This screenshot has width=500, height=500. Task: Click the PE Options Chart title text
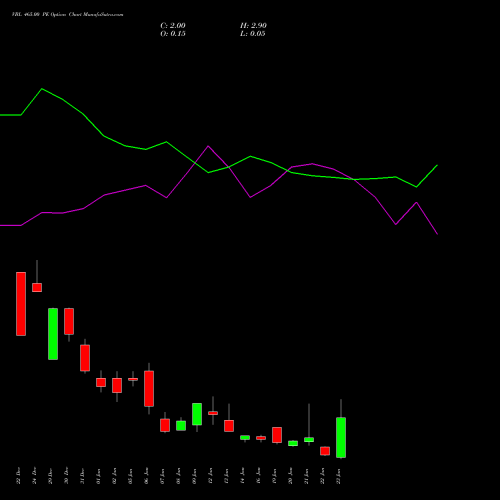pyautogui.click(x=68, y=15)
